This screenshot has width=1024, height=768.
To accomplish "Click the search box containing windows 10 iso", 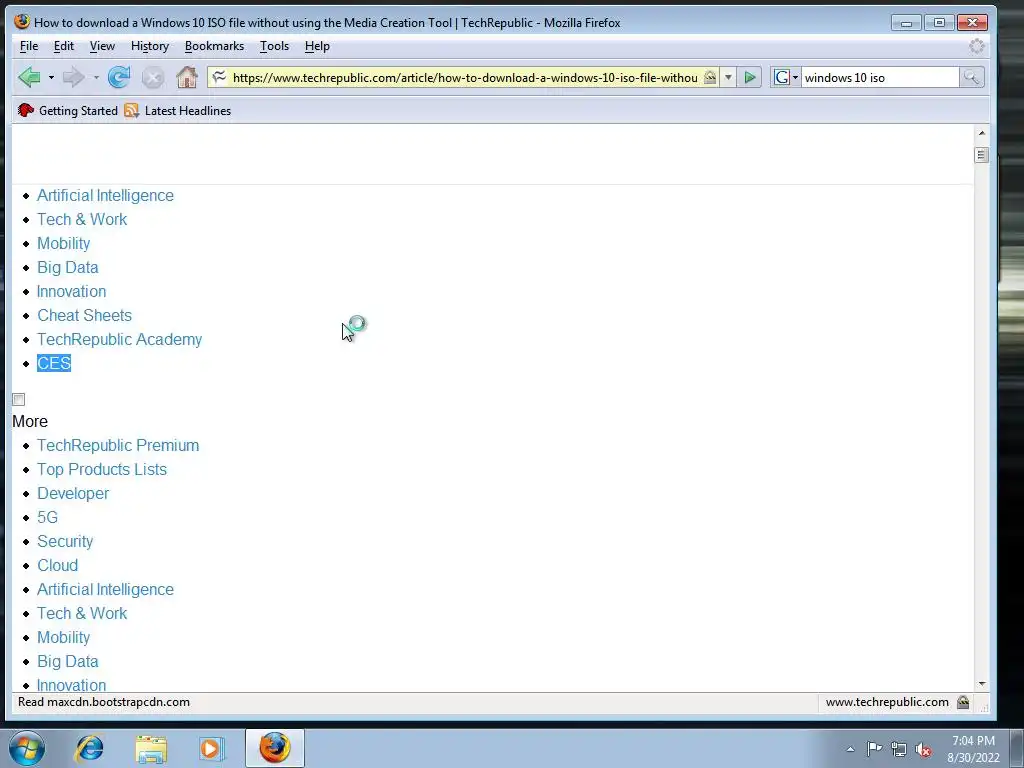I will click(x=880, y=78).
